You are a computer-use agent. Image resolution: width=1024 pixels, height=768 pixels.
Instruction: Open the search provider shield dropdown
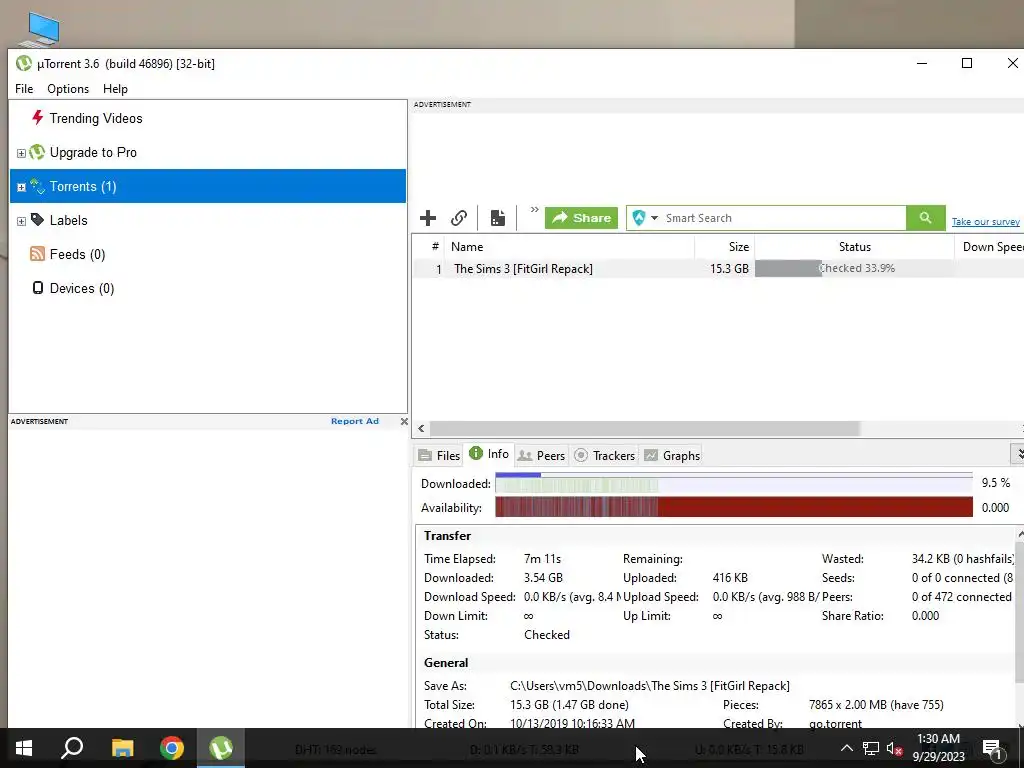[x=645, y=218]
